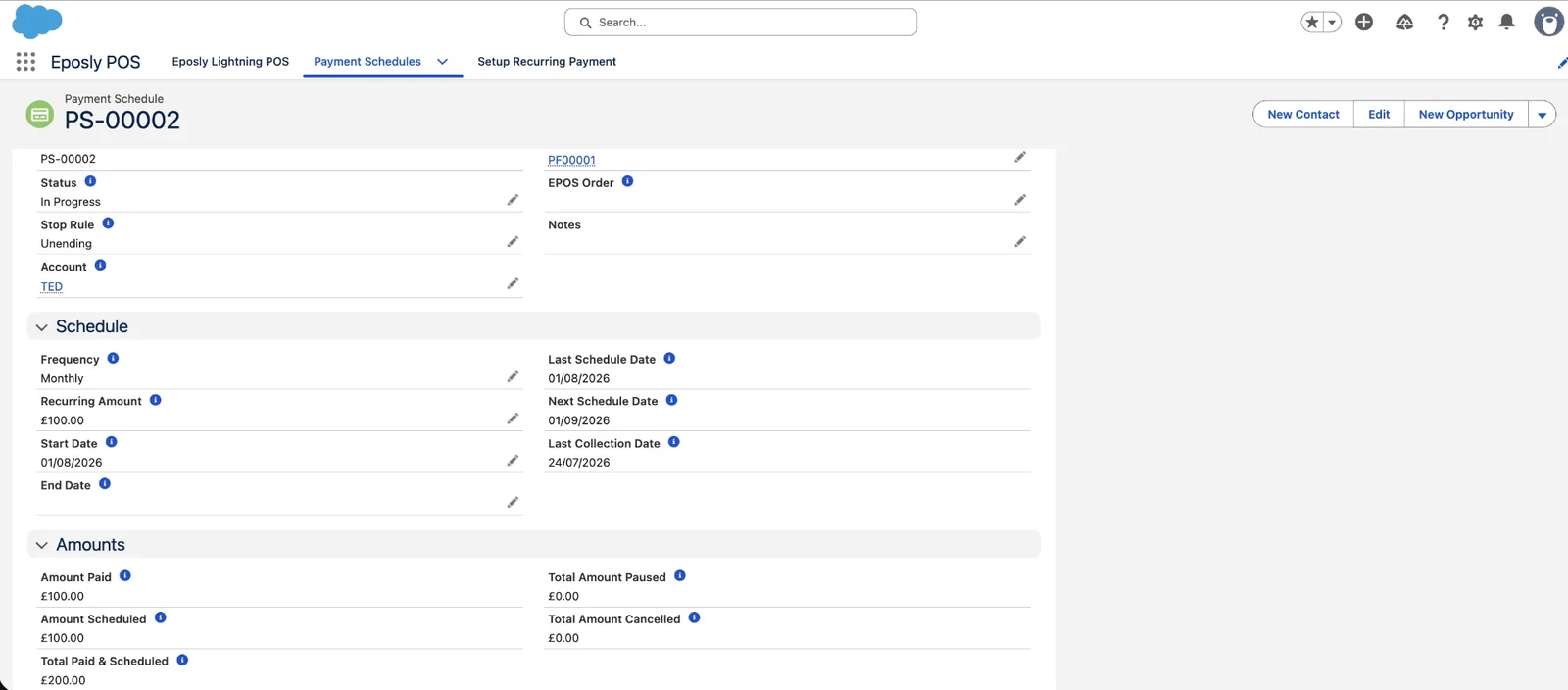Image resolution: width=1568 pixels, height=690 pixels.
Task: Show info tooltip for Recurring Amount
Action: coord(155,400)
